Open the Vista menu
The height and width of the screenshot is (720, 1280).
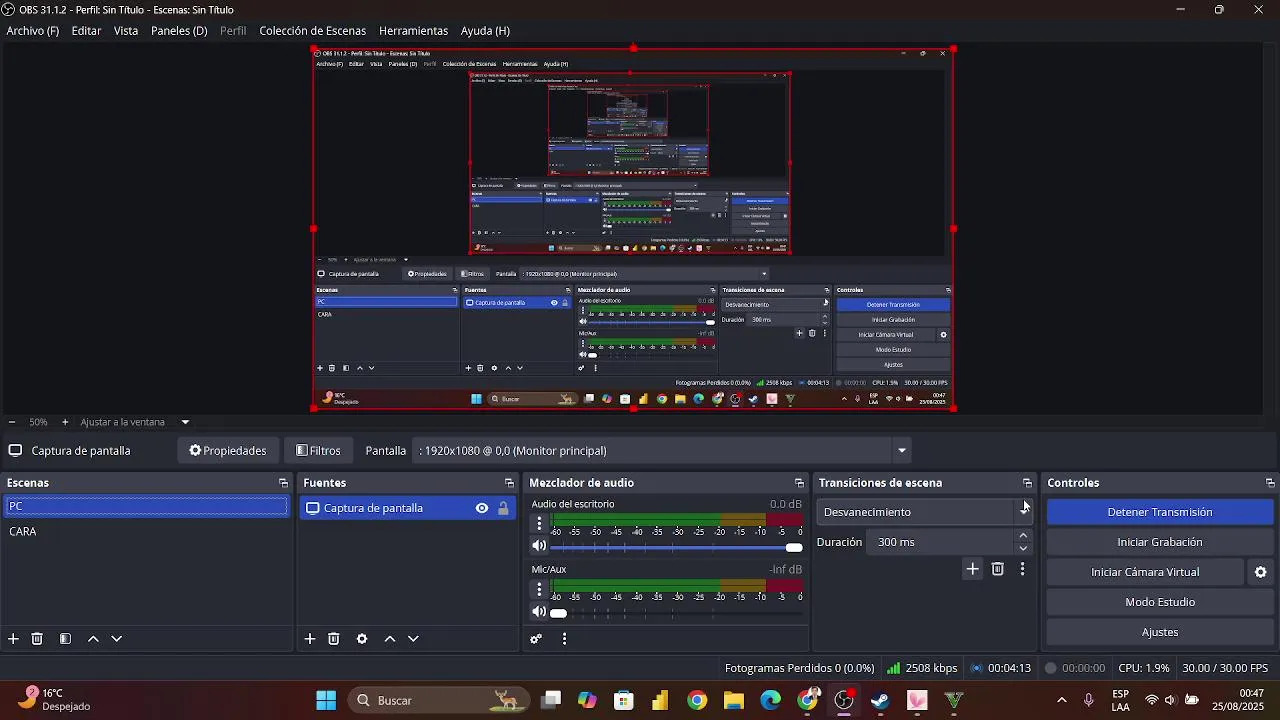[x=126, y=31]
